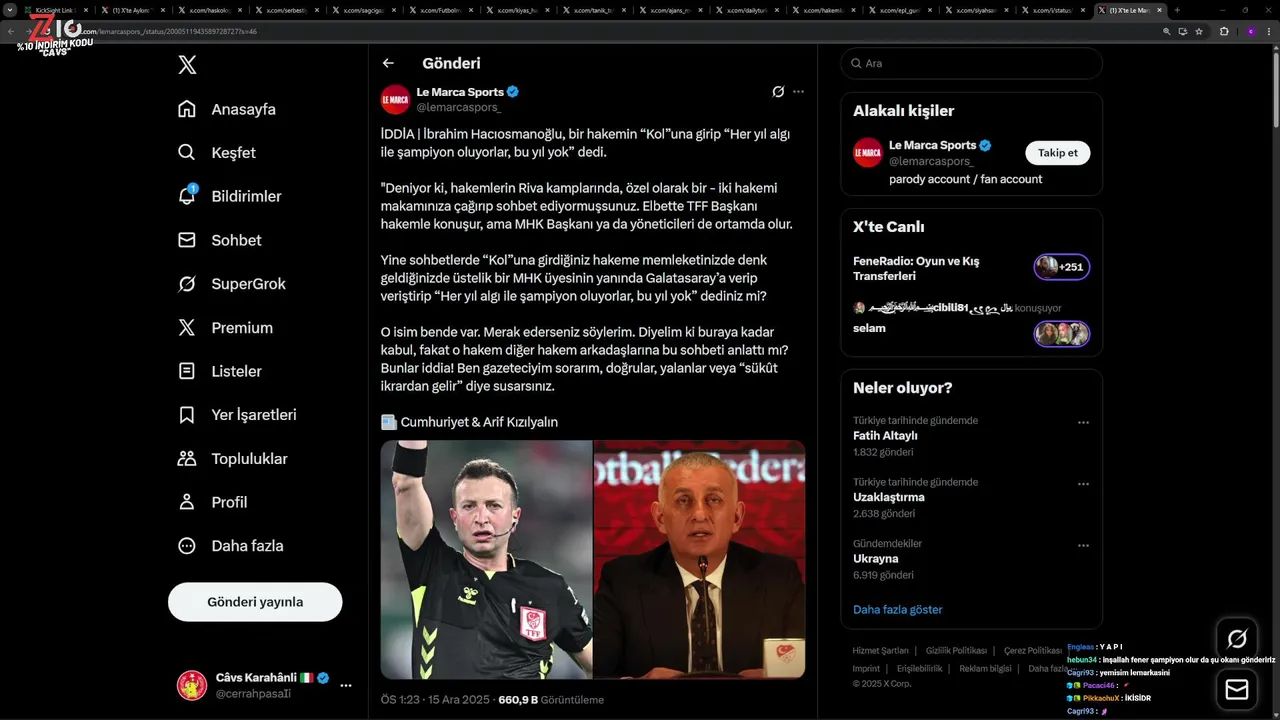Follow Le Marca Sports with Takip et

(x=1058, y=153)
